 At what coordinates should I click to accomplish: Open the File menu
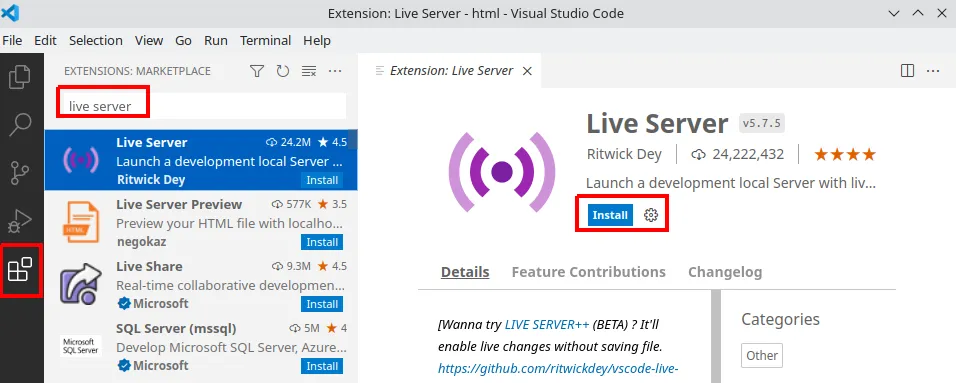[x=12, y=41]
